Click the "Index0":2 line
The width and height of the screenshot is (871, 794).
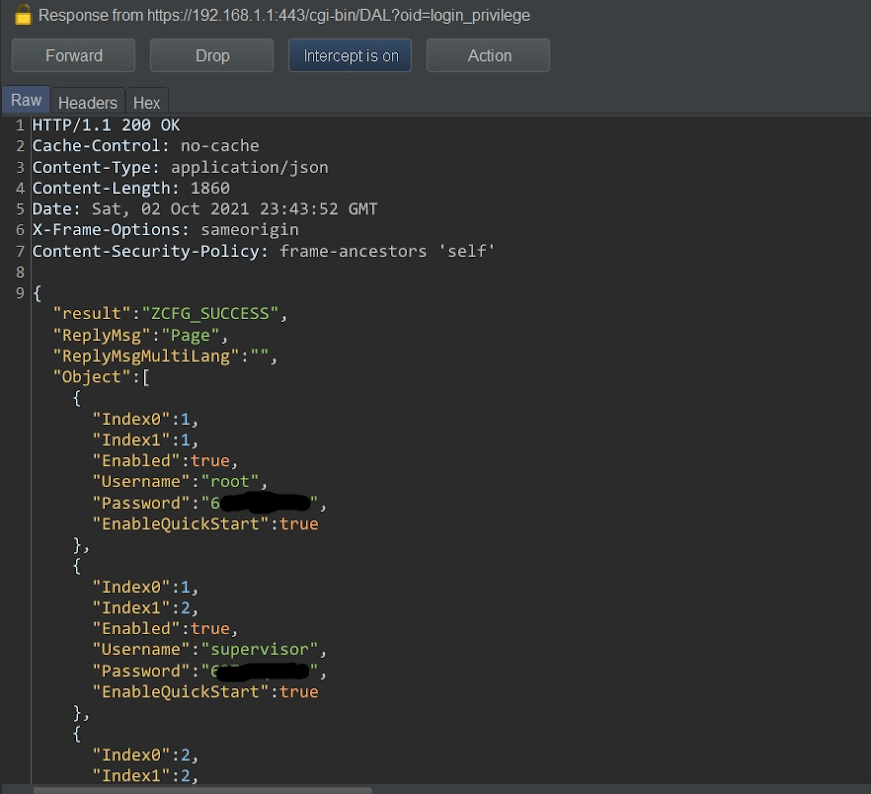tap(146, 755)
